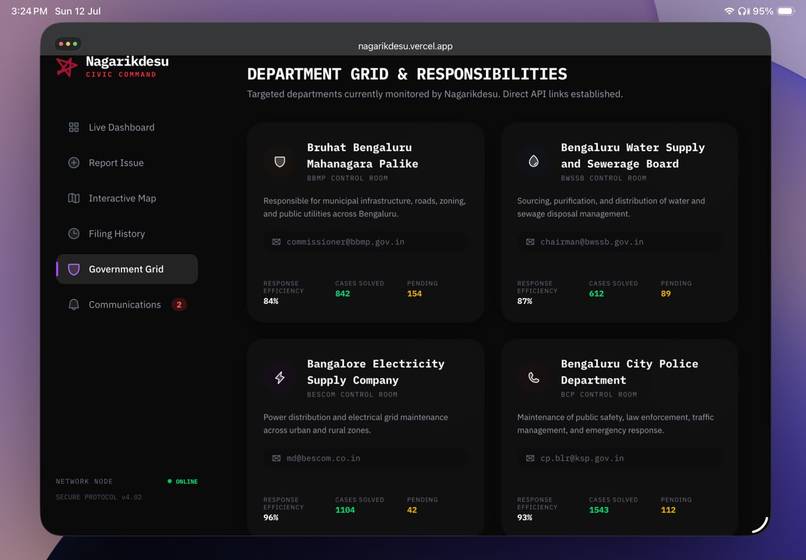
Task: Click the BESCOM CONTROL ROOM label
Action: [x=352, y=394]
